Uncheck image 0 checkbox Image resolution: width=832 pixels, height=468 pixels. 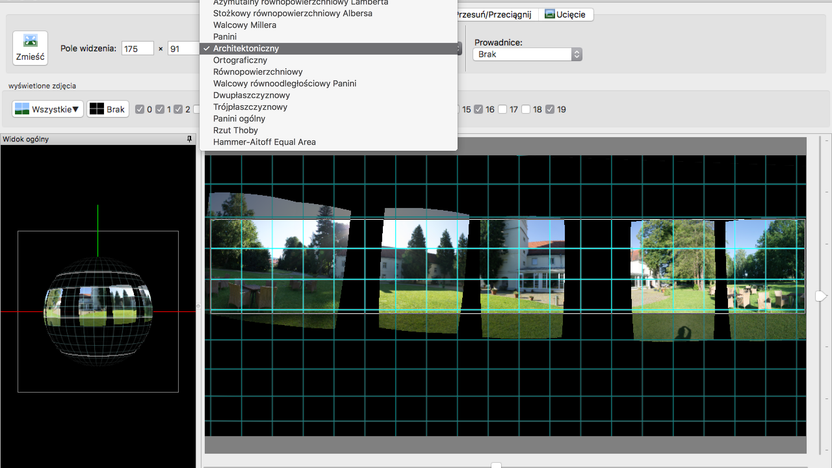[x=140, y=109]
